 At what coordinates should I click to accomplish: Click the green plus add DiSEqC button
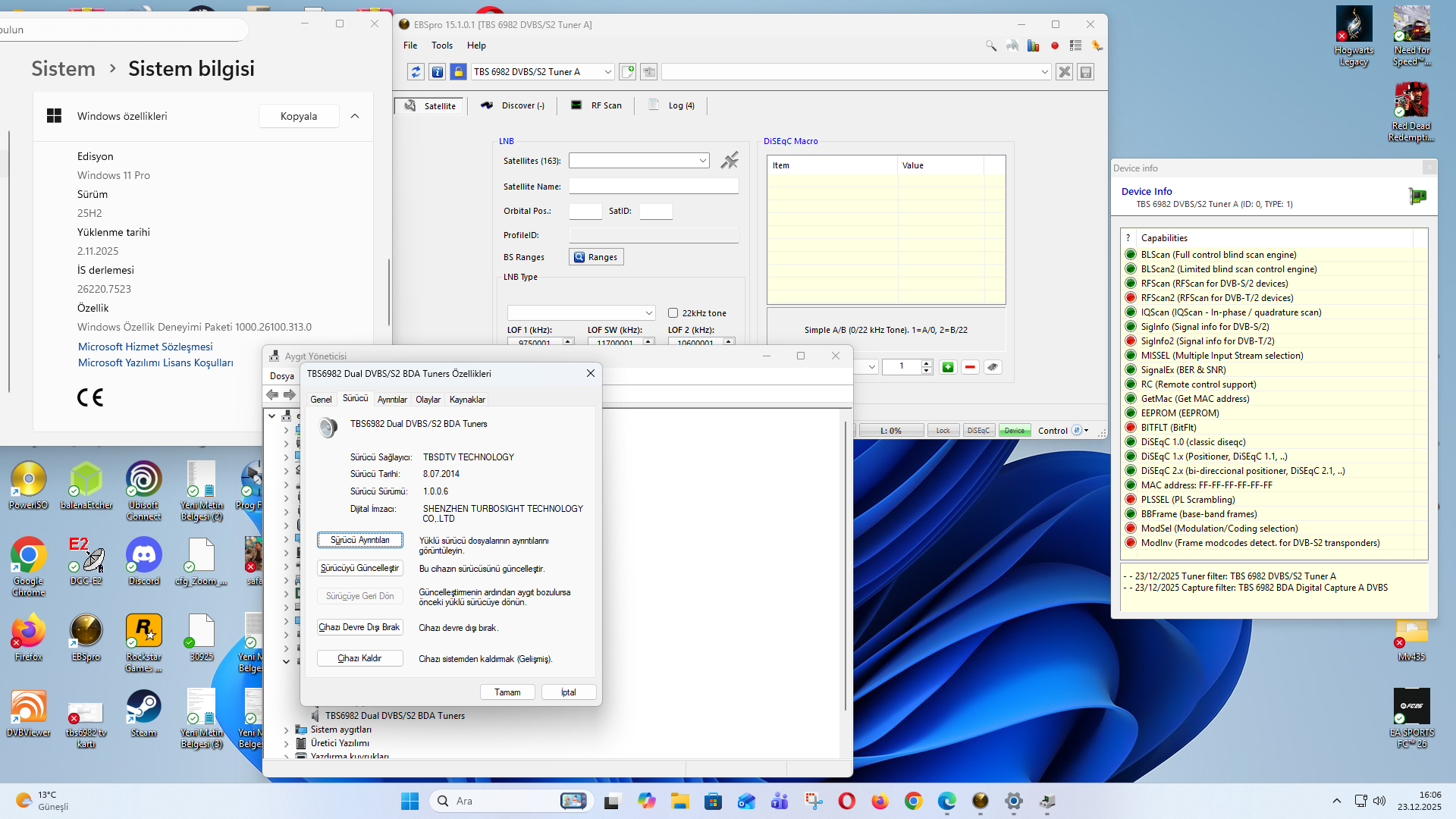pyautogui.click(x=948, y=367)
